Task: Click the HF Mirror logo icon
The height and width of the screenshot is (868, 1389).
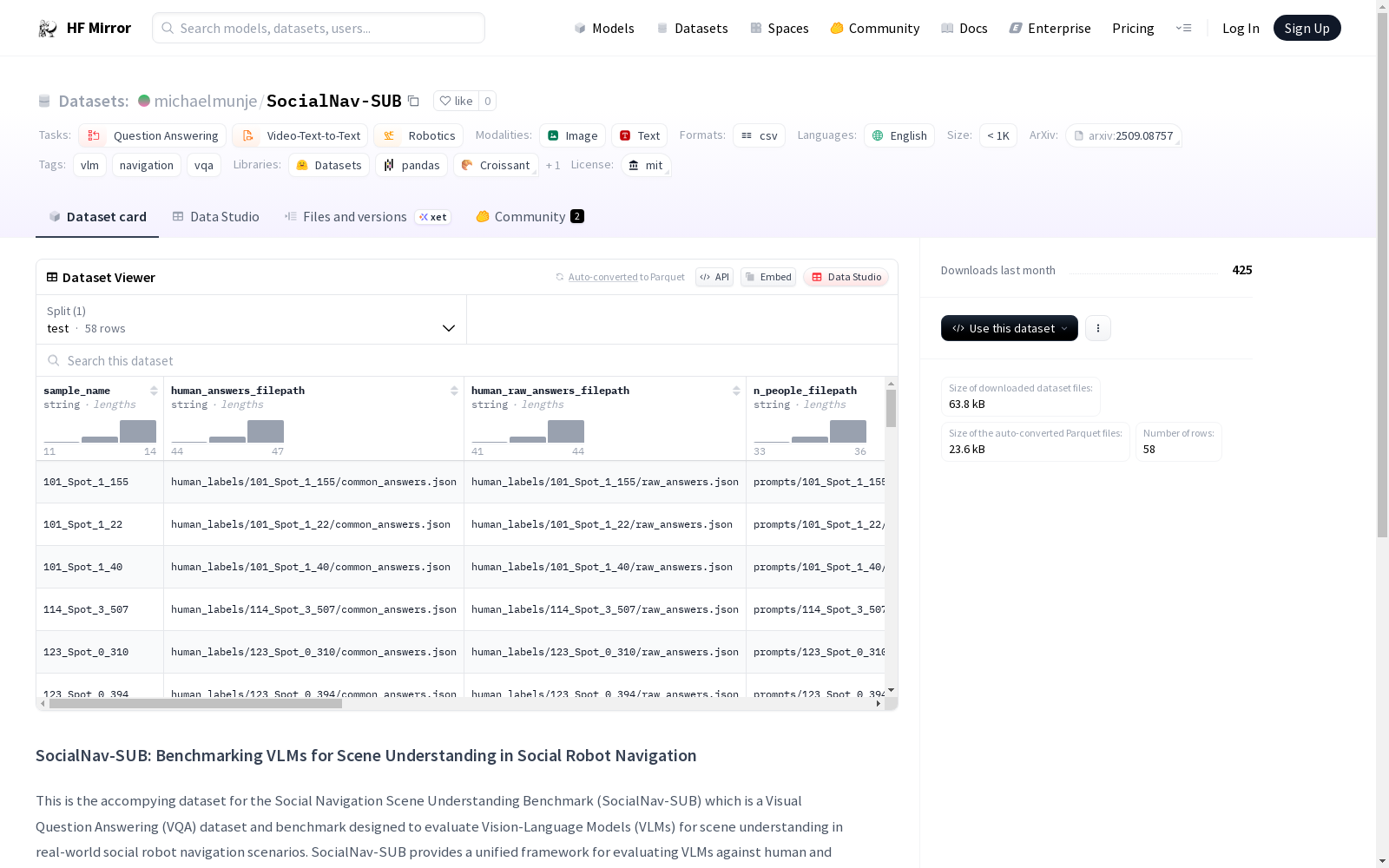Action: pos(48,28)
